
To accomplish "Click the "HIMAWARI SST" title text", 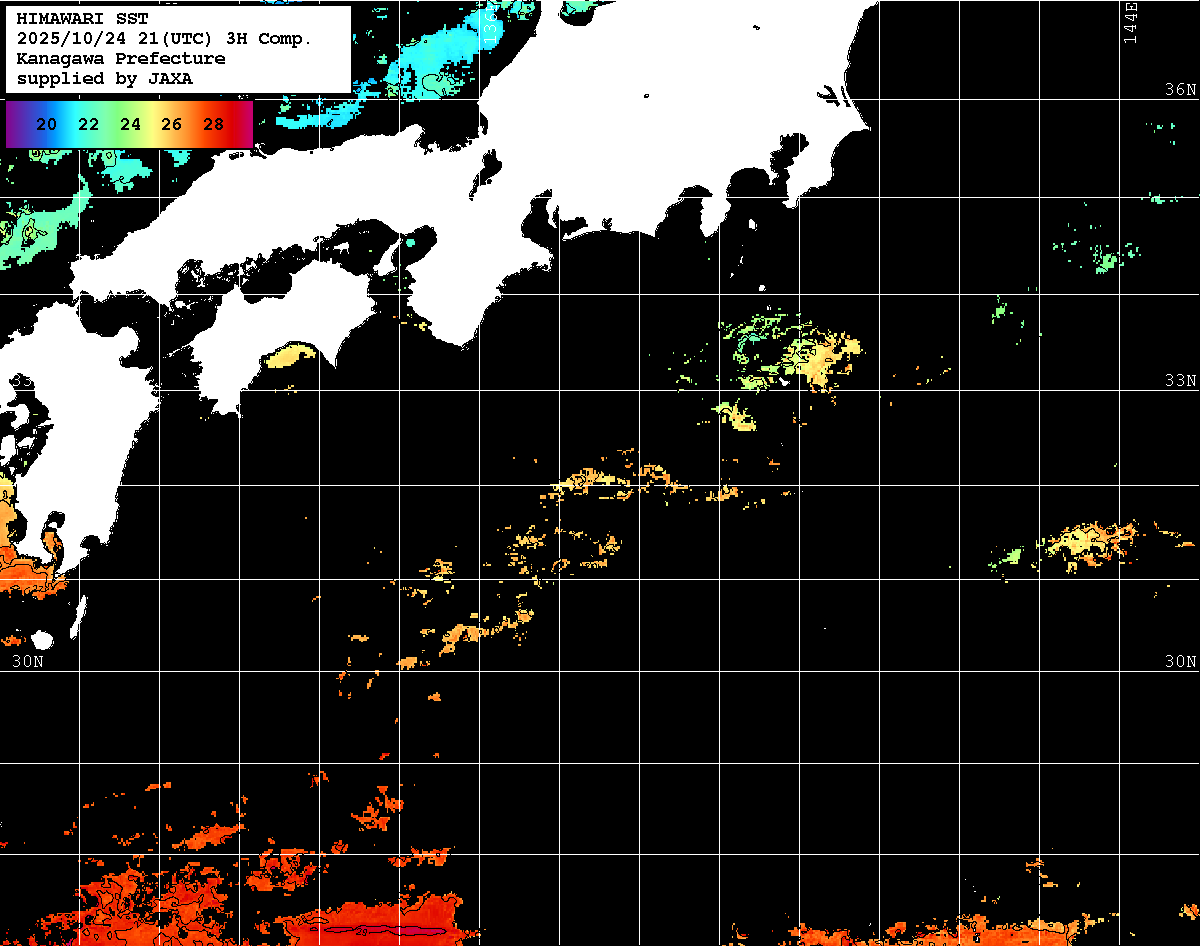I will (x=82, y=19).
